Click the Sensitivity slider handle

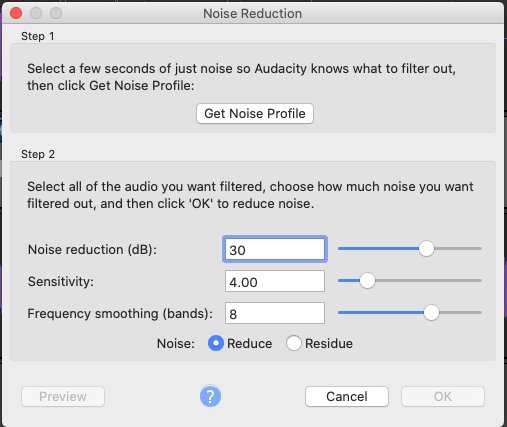(367, 281)
